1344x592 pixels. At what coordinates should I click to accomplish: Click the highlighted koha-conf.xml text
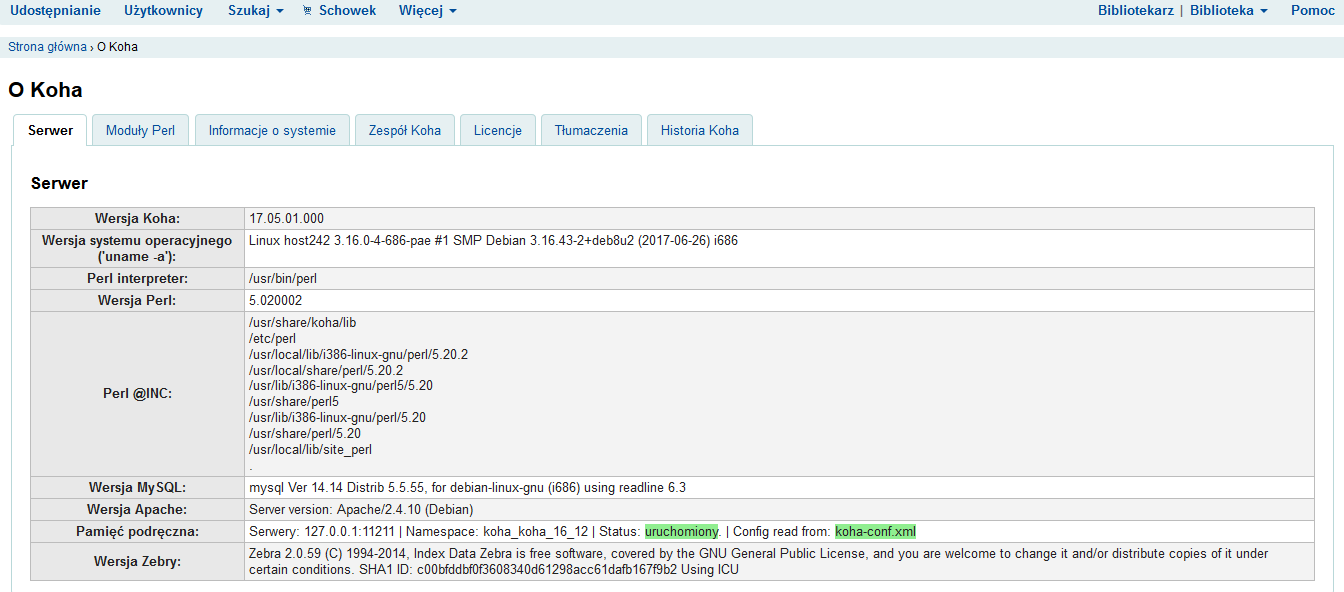click(875, 531)
